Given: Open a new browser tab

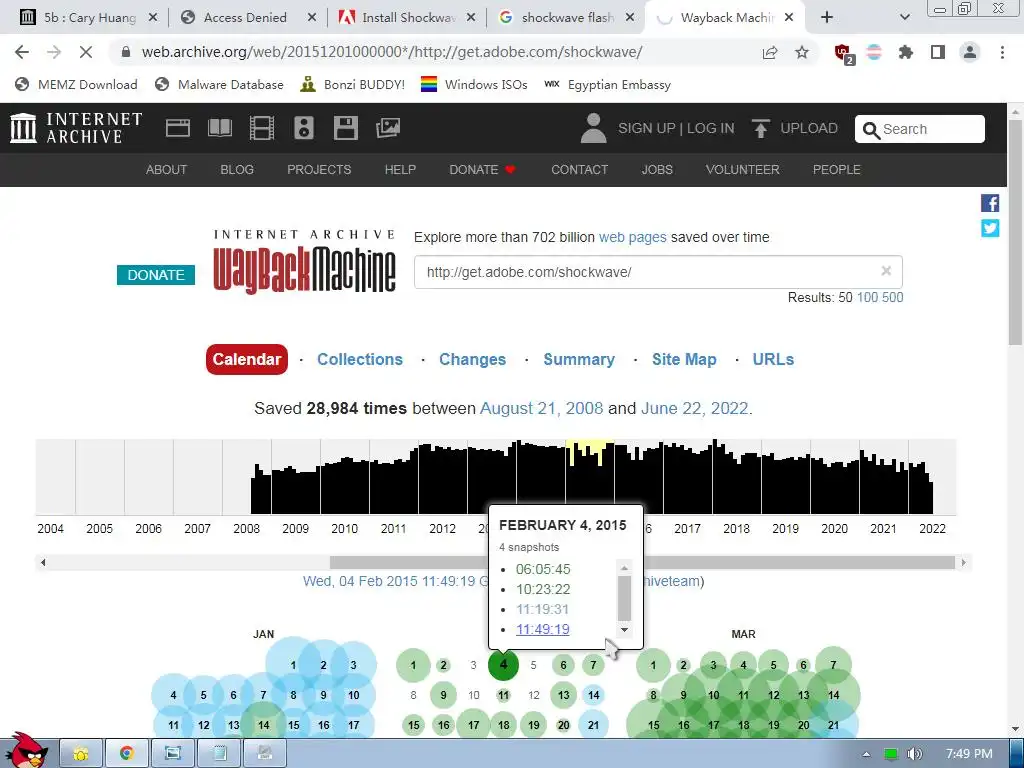Looking at the screenshot, I should point(827,18).
